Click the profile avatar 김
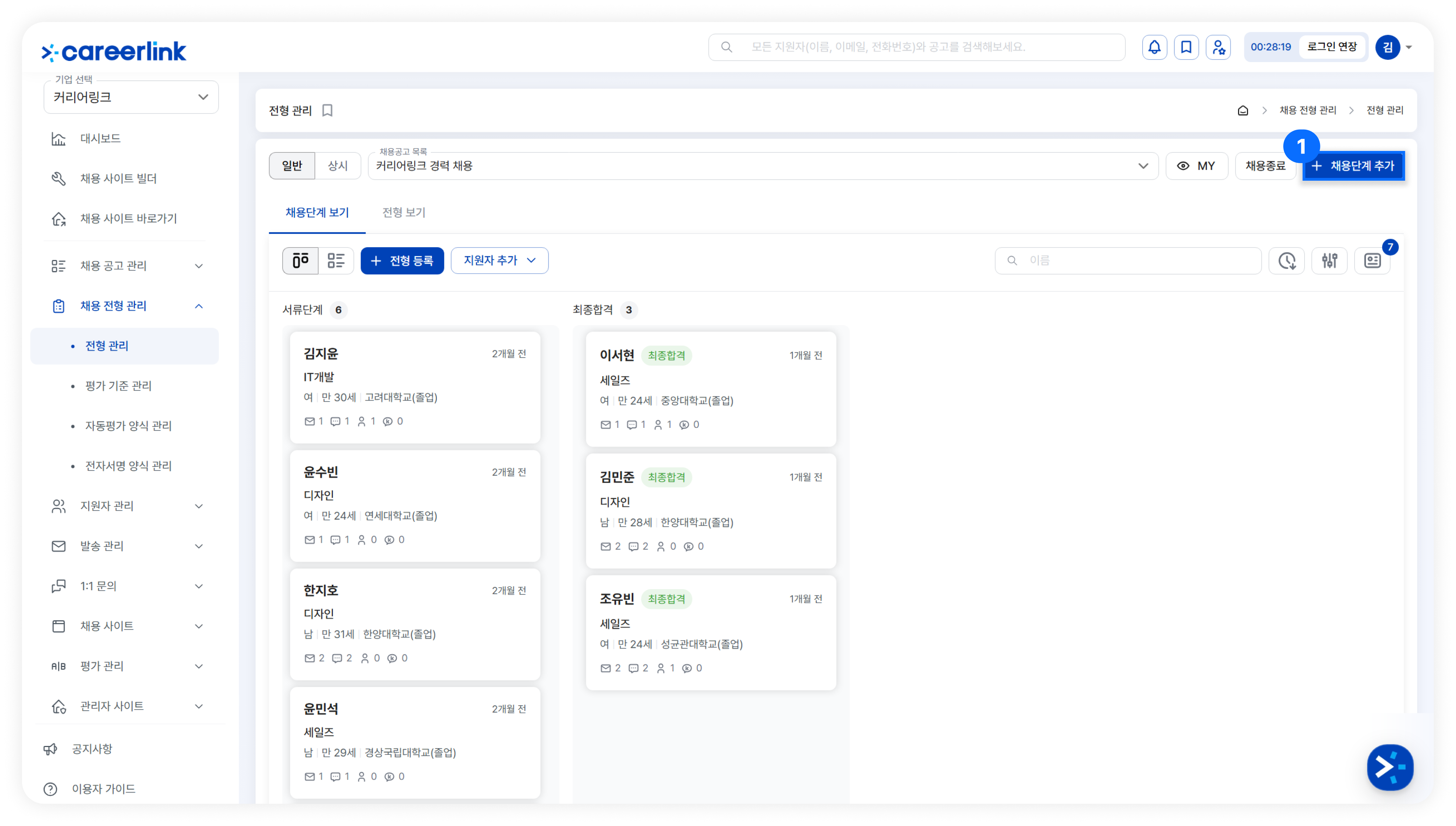The height and width of the screenshot is (826, 1456). pos(1387,47)
